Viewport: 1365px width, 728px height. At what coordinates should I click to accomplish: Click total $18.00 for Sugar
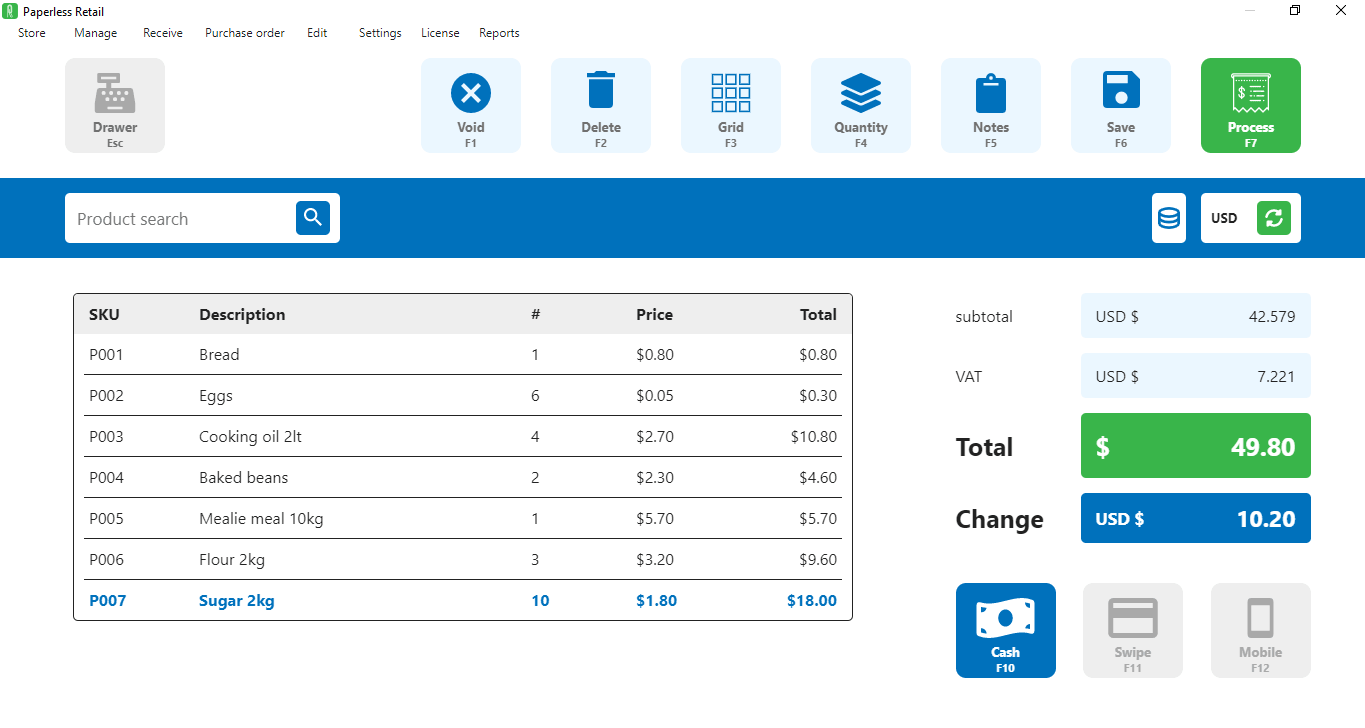pyautogui.click(x=812, y=600)
